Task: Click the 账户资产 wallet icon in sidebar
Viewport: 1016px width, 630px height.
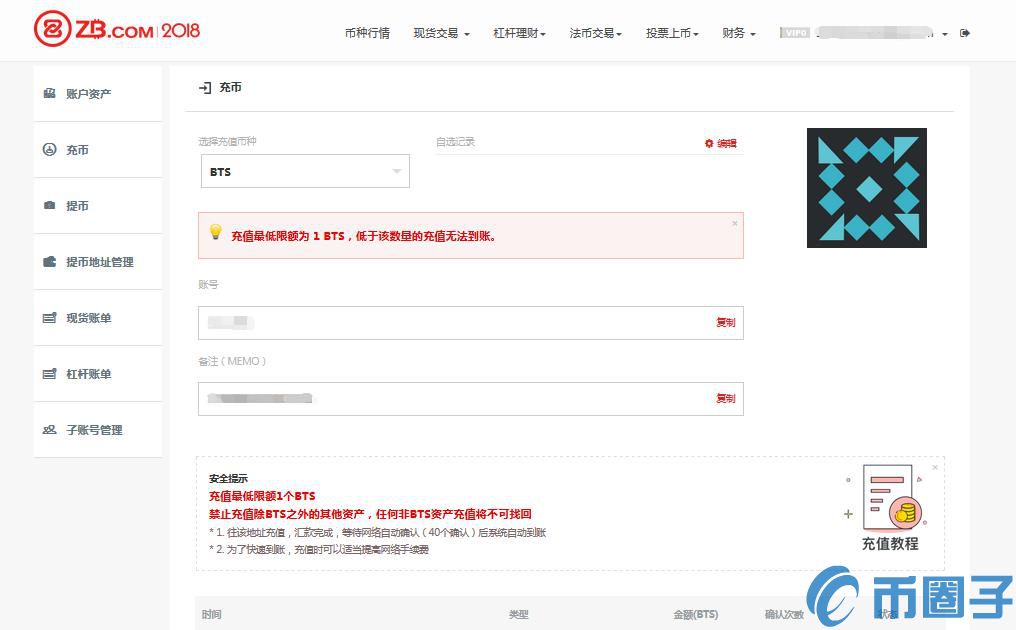Action: tap(49, 93)
